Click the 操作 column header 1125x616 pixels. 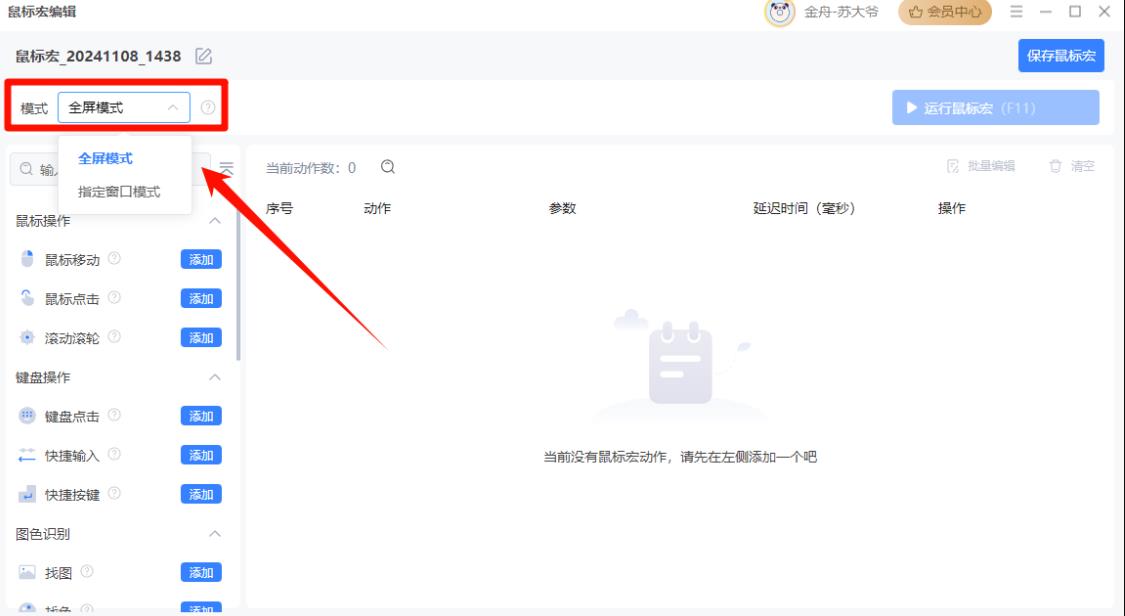(x=951, y=209)
